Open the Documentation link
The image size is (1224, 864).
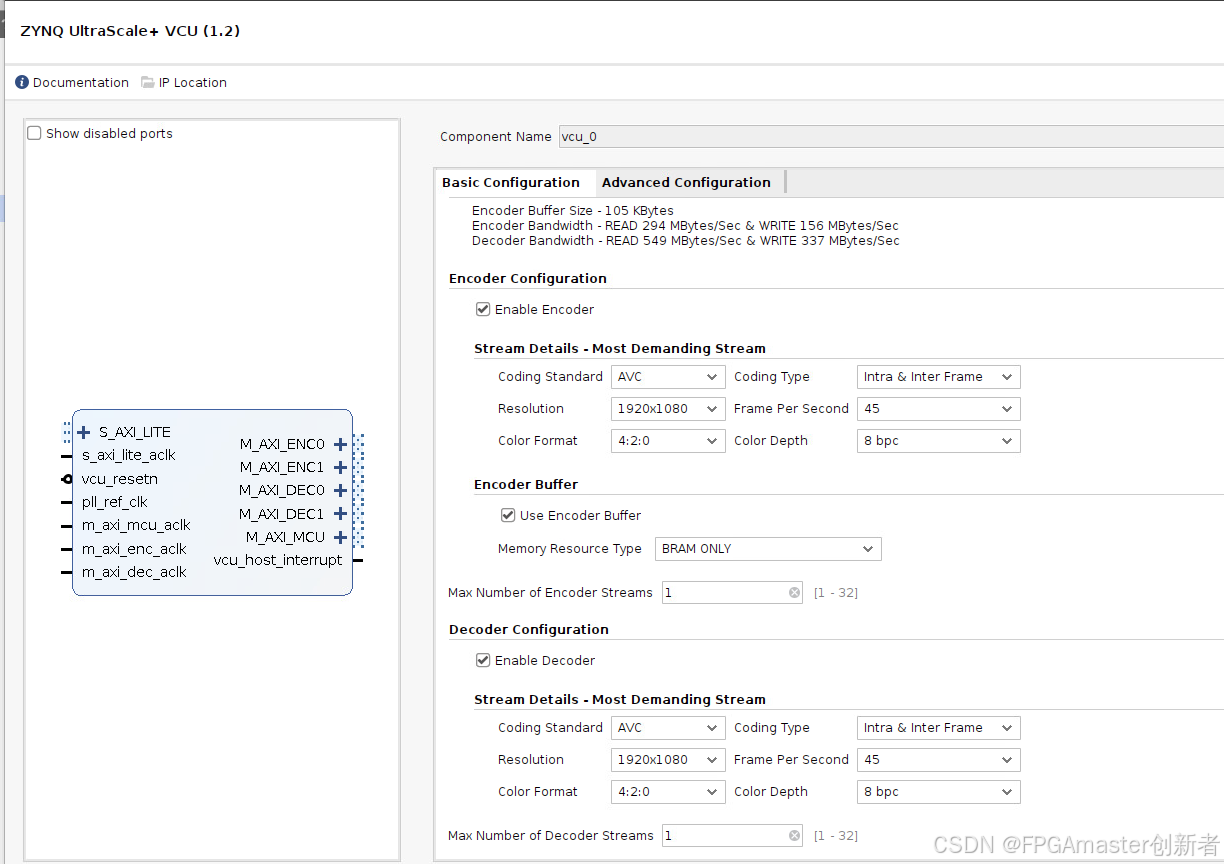tap(72, 83)
